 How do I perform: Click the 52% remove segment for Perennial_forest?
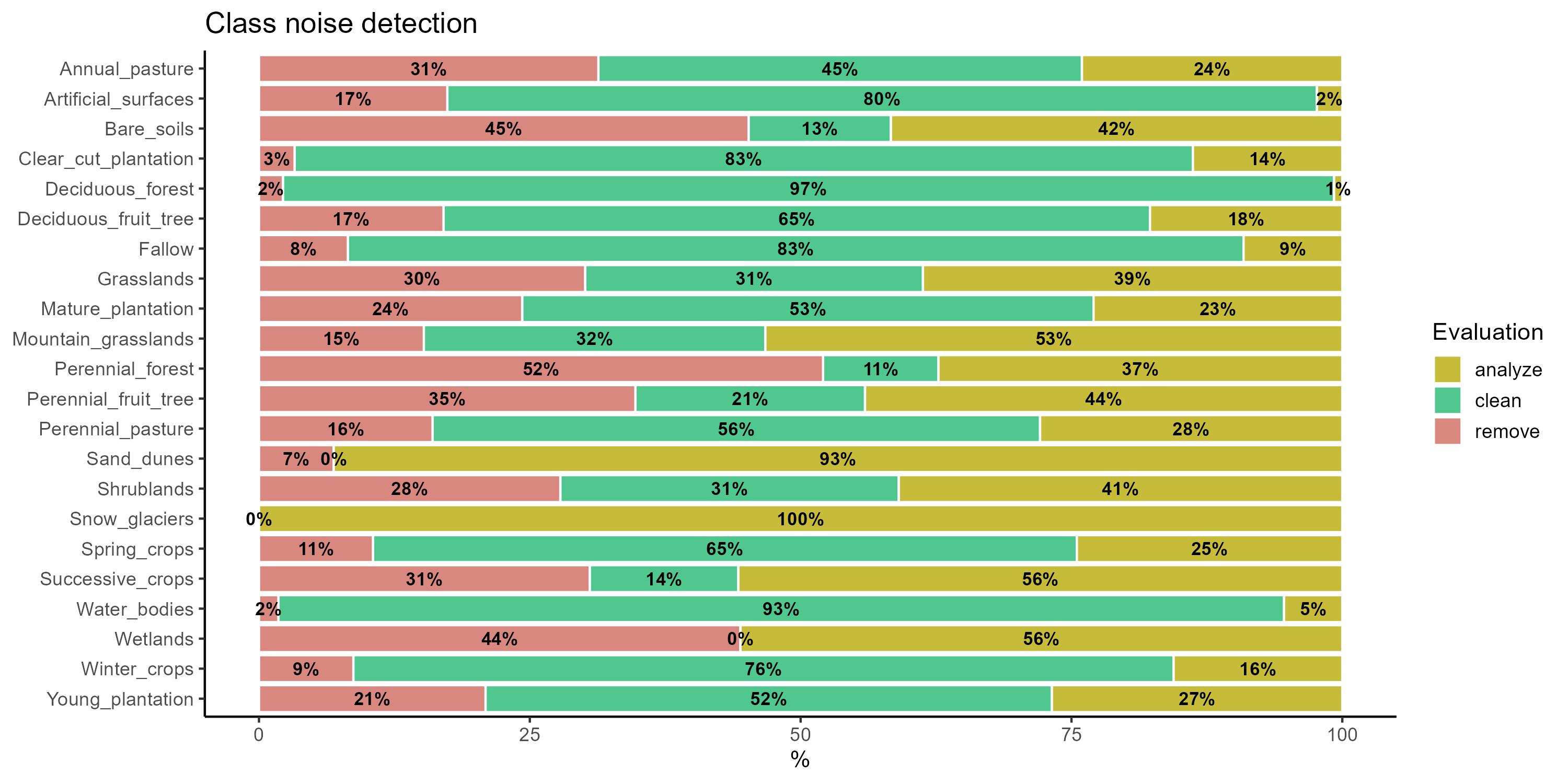tap(540, 369)
